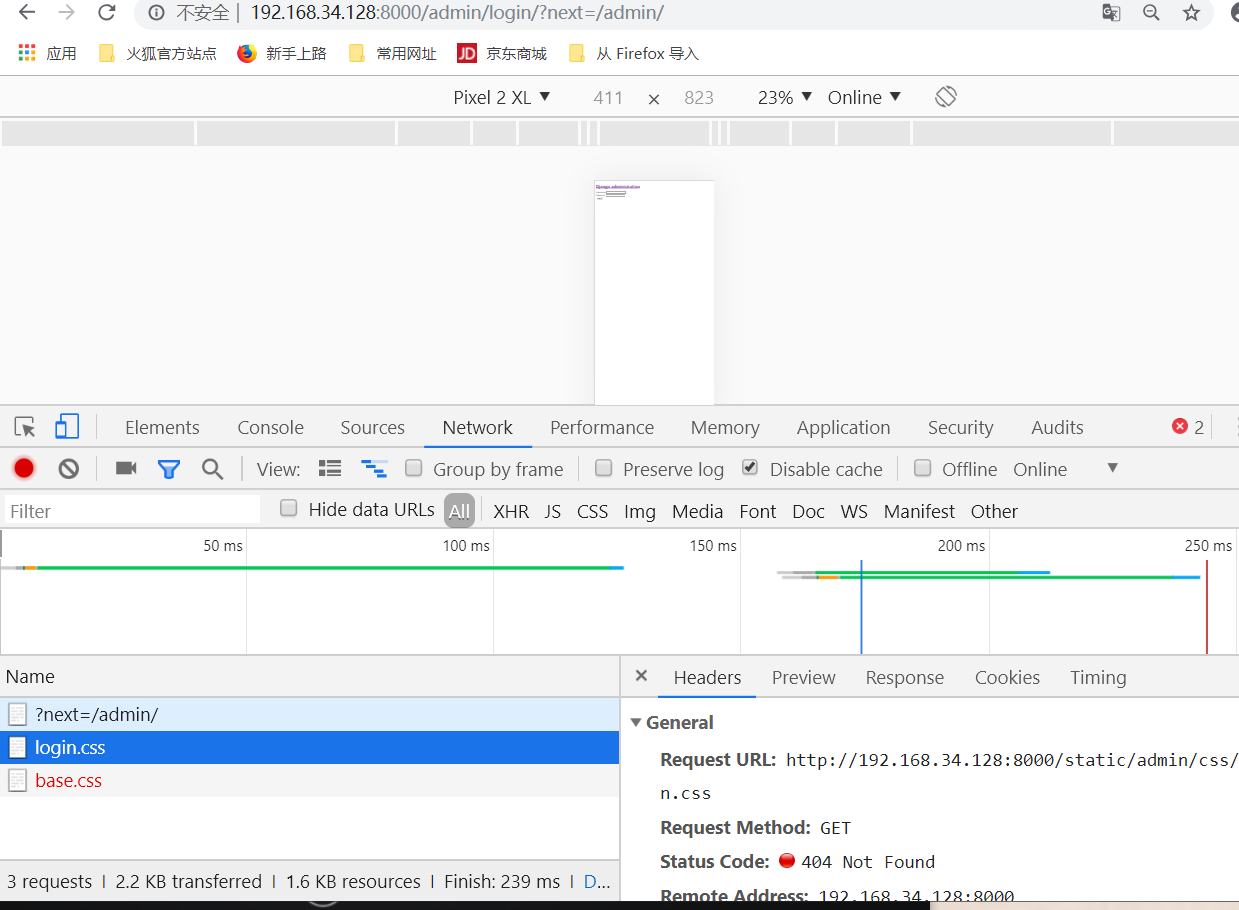Viewport: 1239px width, 910px height.
Task: Open the Apps grid bookmark
Action: [x=48, y=54]
